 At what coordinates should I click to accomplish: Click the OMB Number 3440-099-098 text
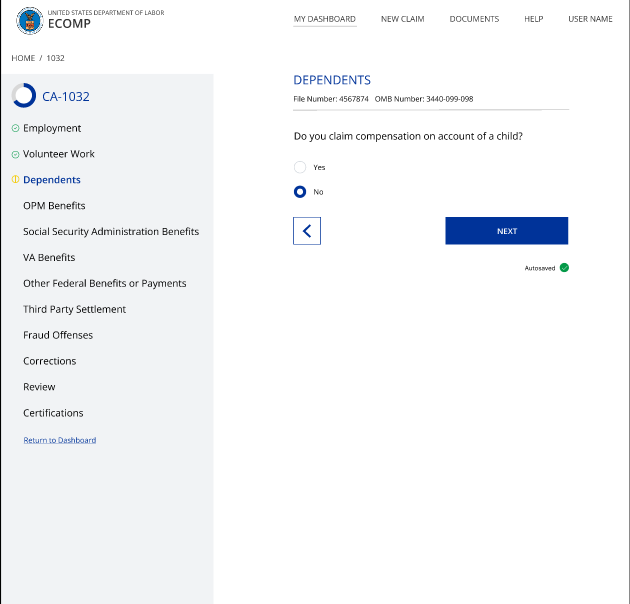(x=424, y=99)
